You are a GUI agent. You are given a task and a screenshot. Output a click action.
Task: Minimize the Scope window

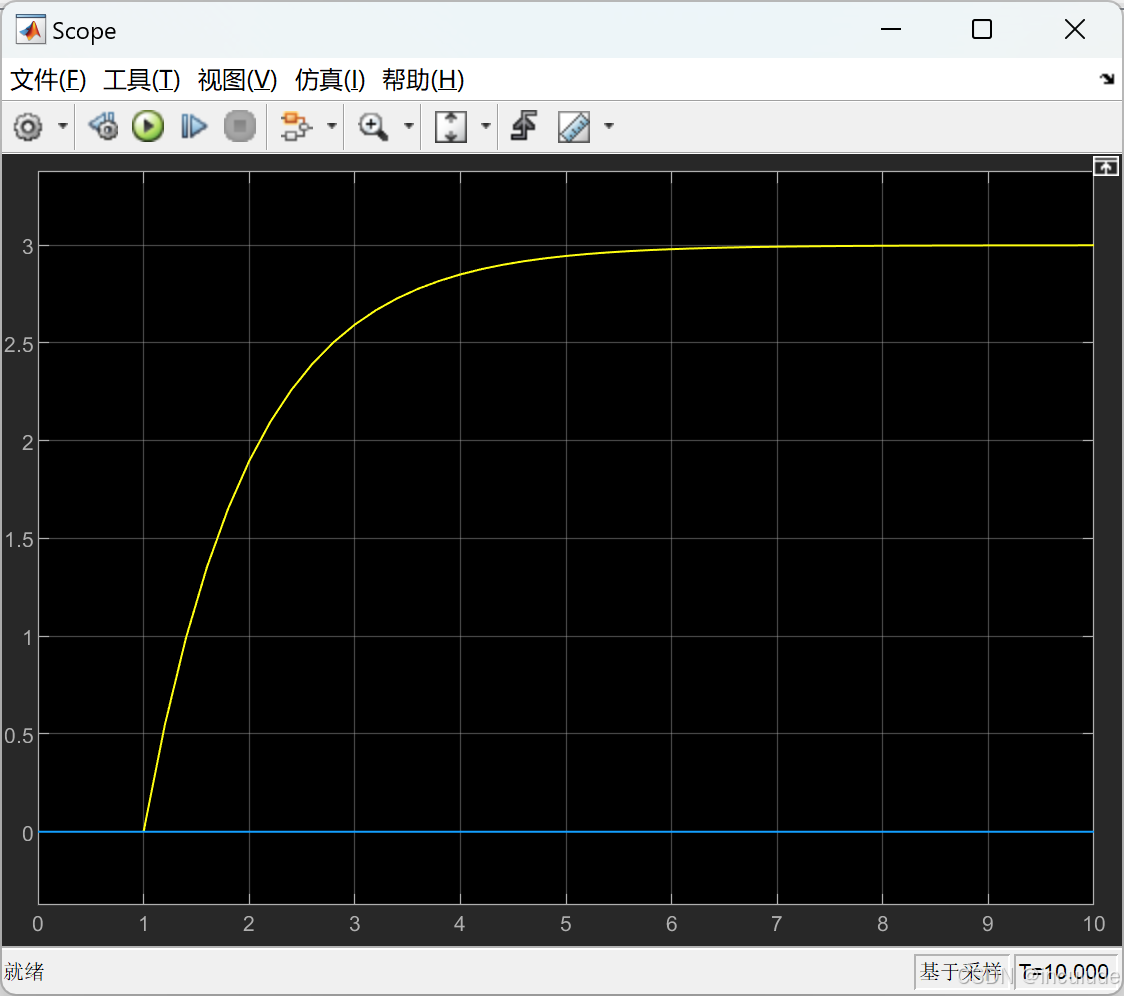(x=891, y=29)
